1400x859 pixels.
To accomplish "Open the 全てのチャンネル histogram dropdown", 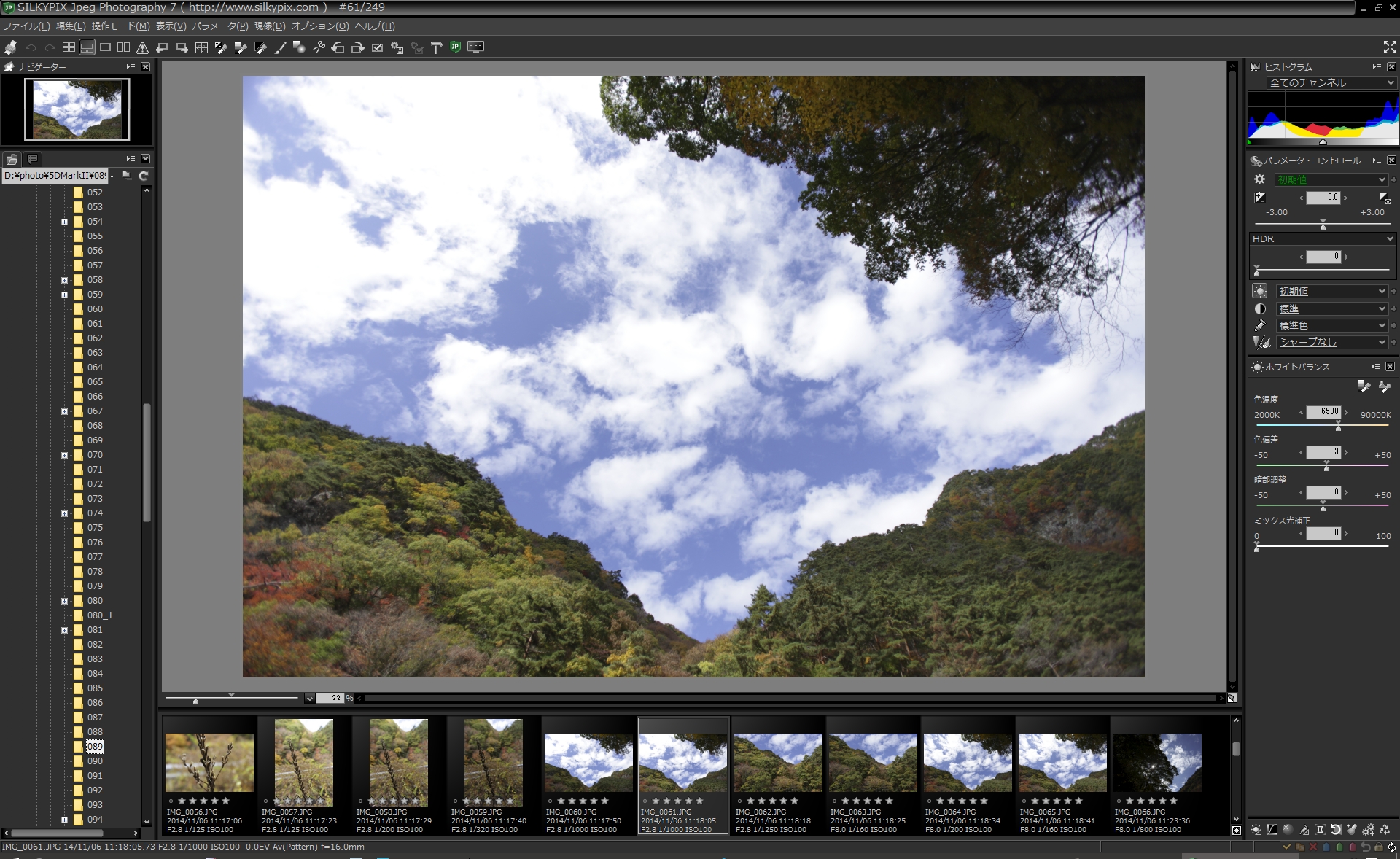I will click(1331, 83).
